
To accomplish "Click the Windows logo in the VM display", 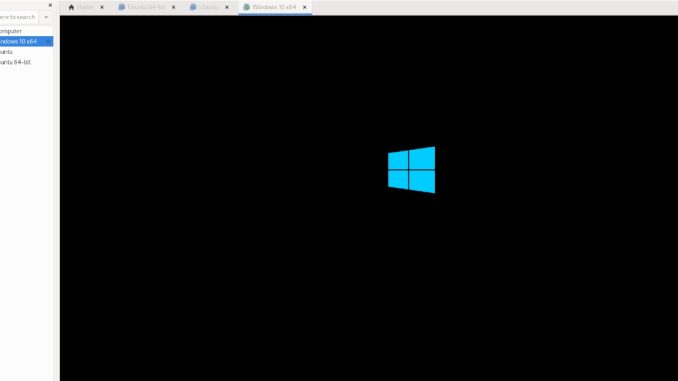I will click(412, 170).
